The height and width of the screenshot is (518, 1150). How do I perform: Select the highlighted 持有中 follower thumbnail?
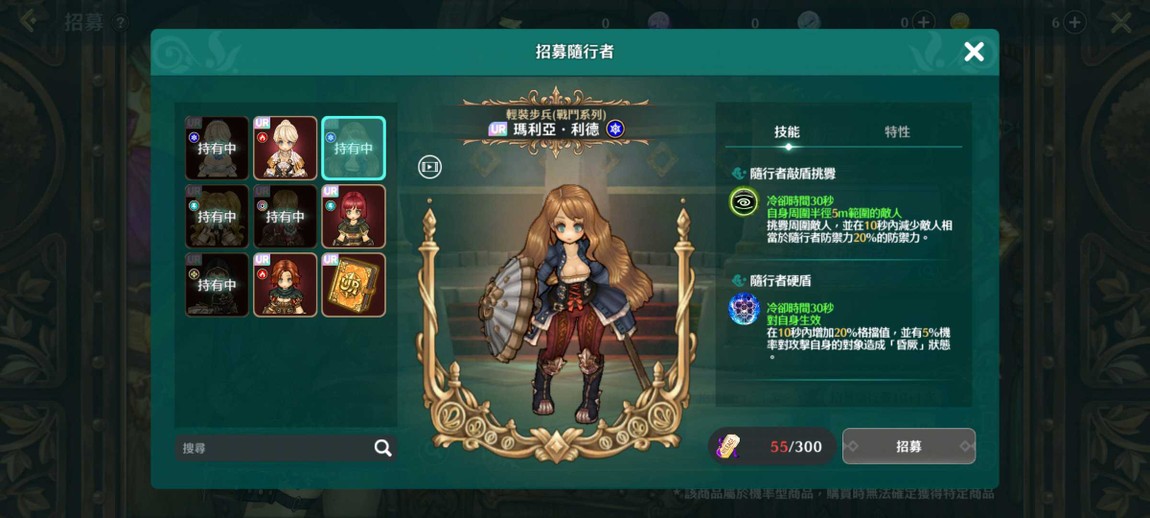[x=354, y=147]
